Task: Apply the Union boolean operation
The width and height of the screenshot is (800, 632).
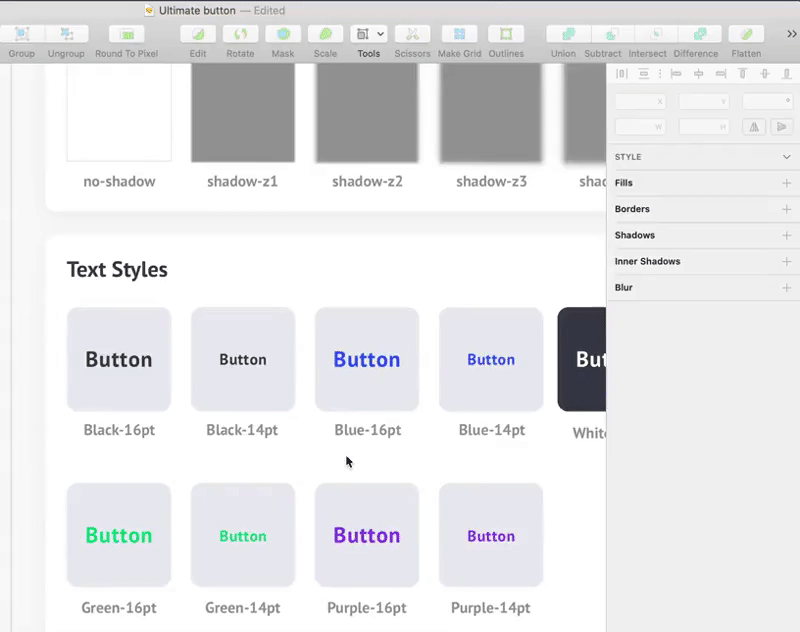Action: 568,34
